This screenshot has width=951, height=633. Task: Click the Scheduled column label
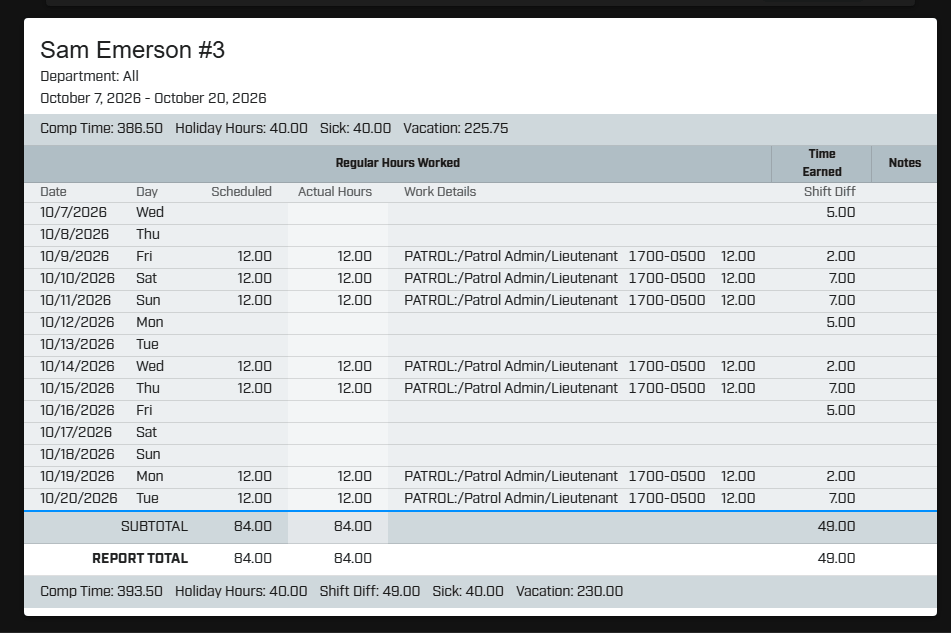pyautogui.click(x=241, y=192)
